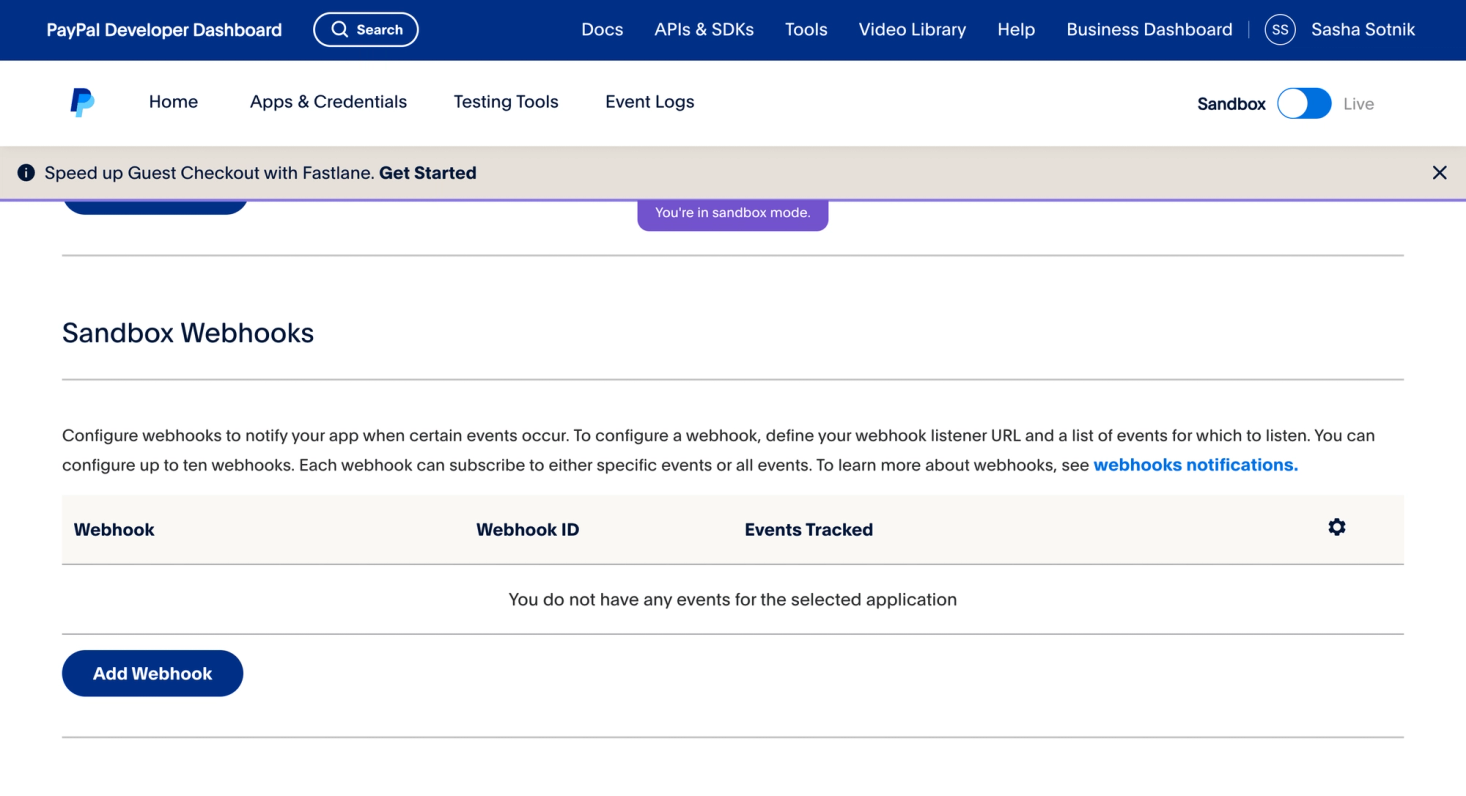Open the Video Library link
Screen dimensions: 1466x796
click(x=912, y=30)
